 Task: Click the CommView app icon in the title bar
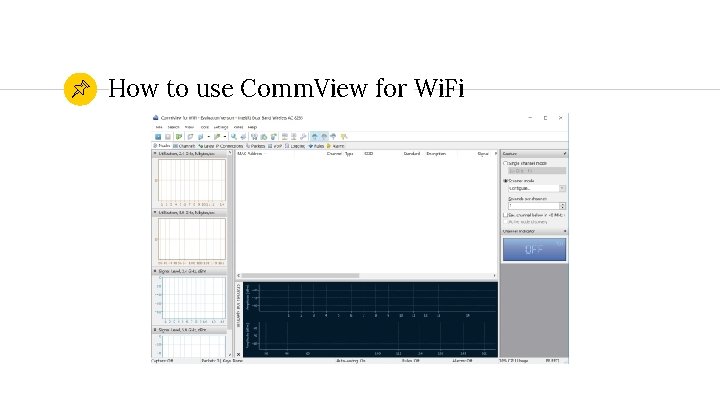[156, 118]
